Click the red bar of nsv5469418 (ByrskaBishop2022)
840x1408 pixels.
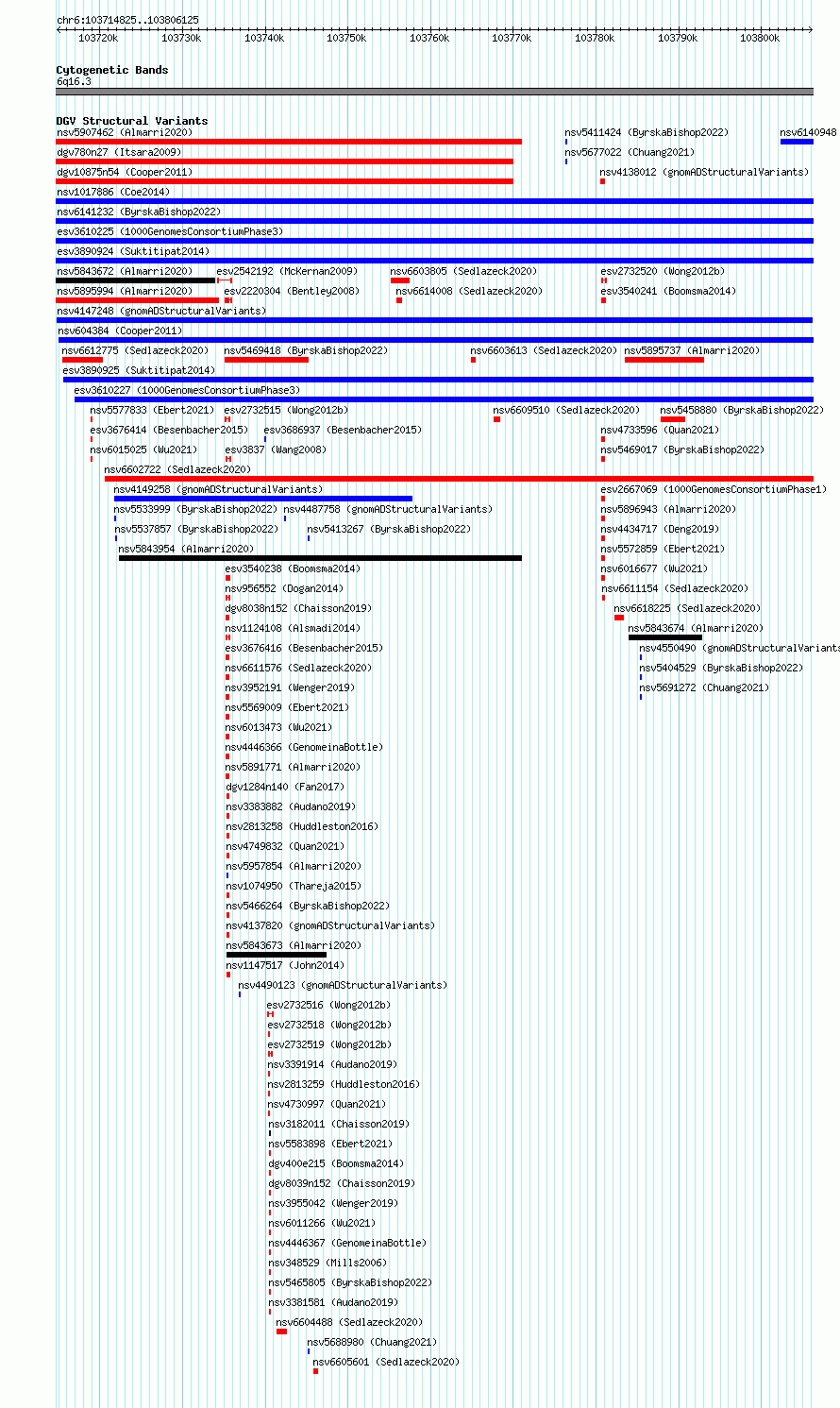(x=266, y=360)
